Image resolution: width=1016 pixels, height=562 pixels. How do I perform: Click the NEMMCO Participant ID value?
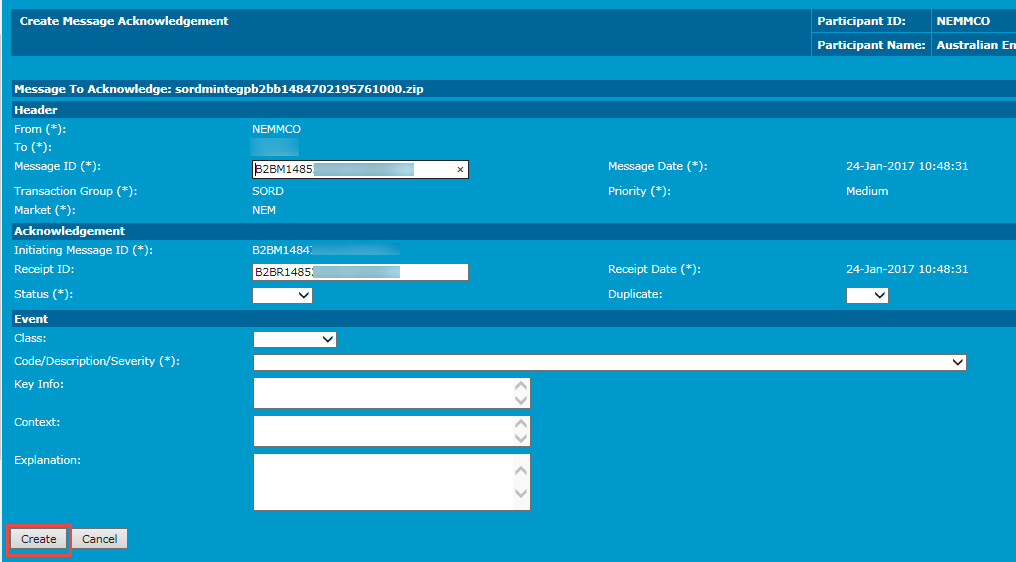click(x=963, y=21)
